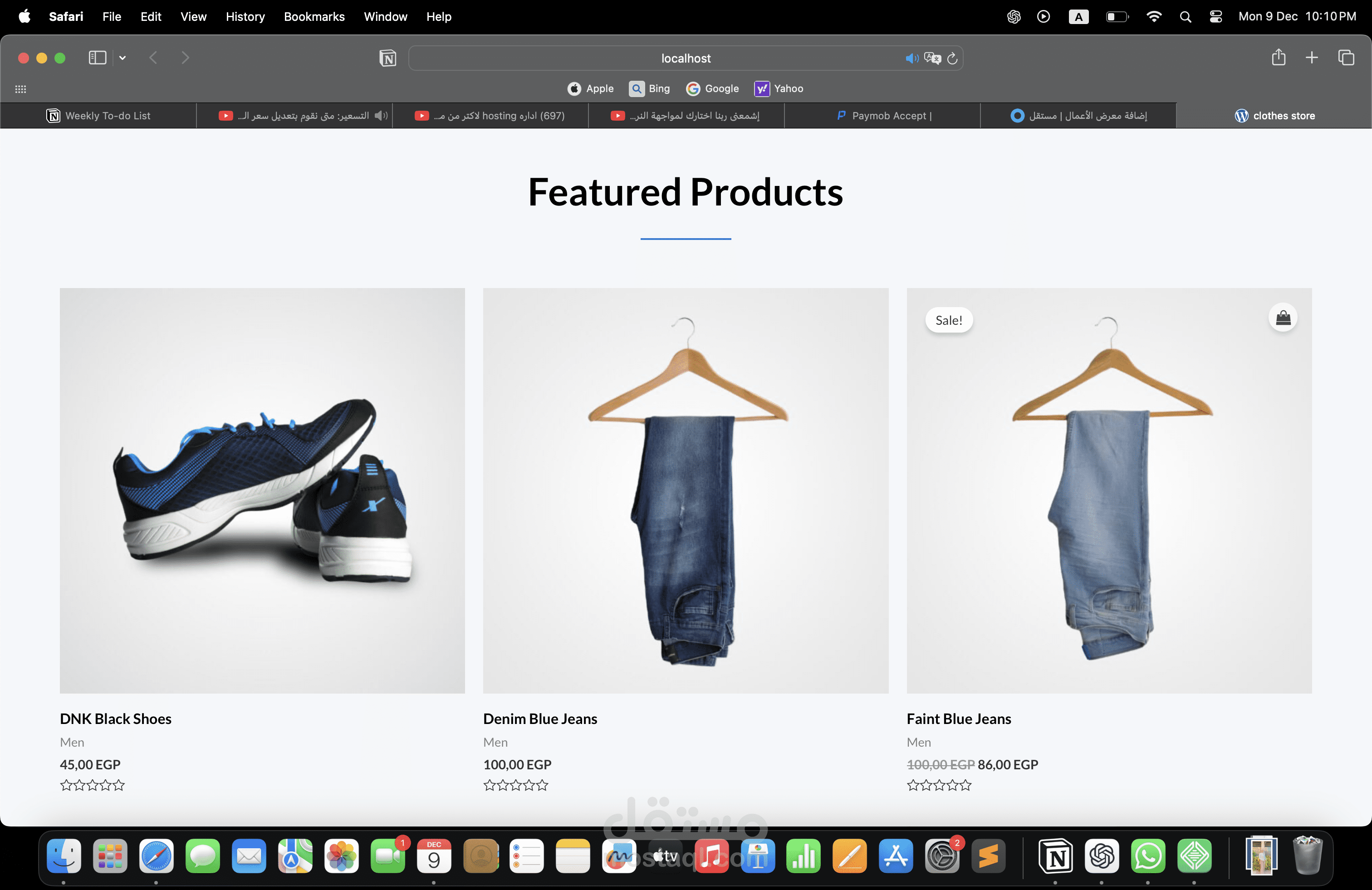Click the add-to-cart bag icon on Faint Blue Jeans
Viewport: 1372px width, 890px height.
tap(1283, 318)
